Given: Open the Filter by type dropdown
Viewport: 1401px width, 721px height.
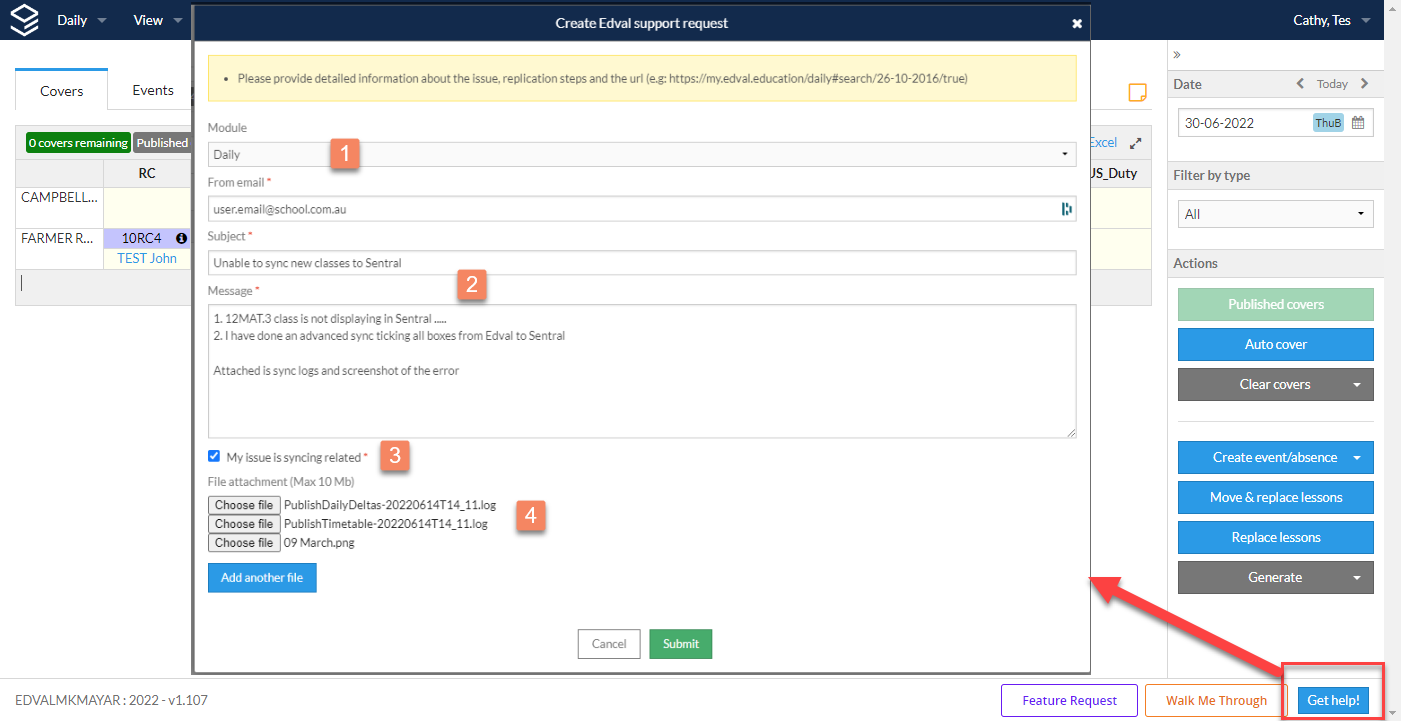Looking at the screenshot, I should tap(1275, 214).
